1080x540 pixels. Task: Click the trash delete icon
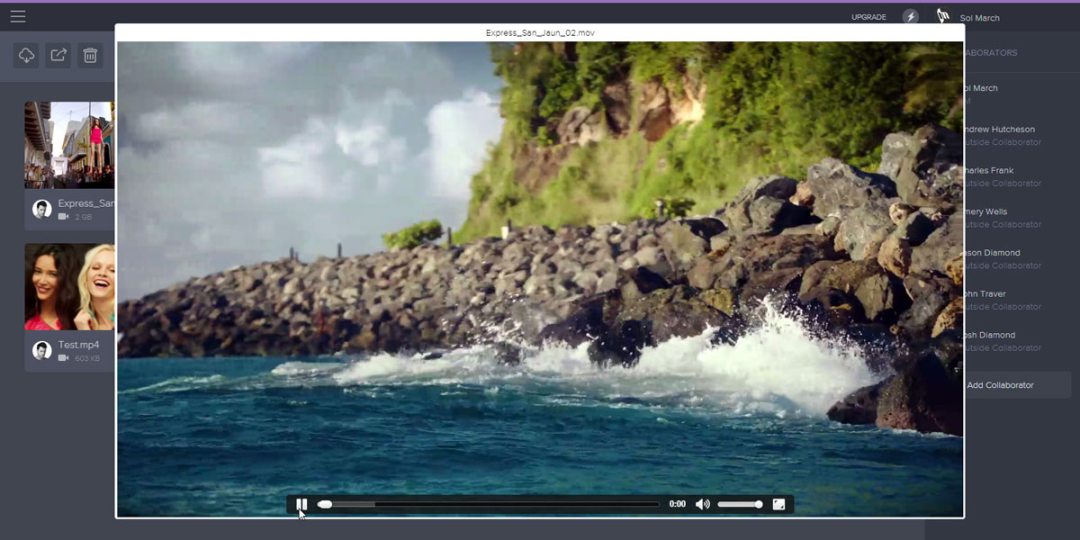[90, 55]
